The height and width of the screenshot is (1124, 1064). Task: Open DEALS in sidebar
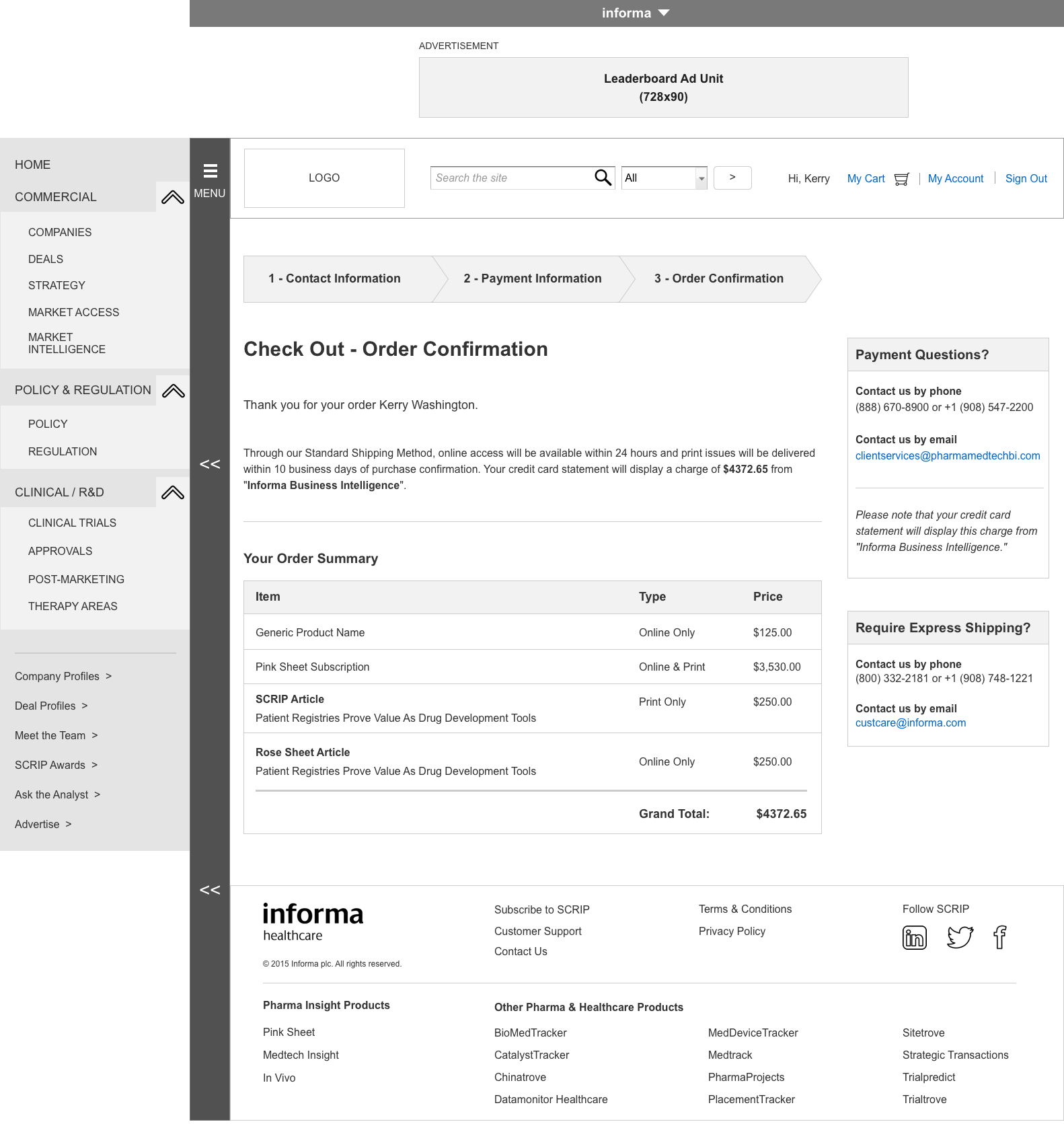coord(46,259)
